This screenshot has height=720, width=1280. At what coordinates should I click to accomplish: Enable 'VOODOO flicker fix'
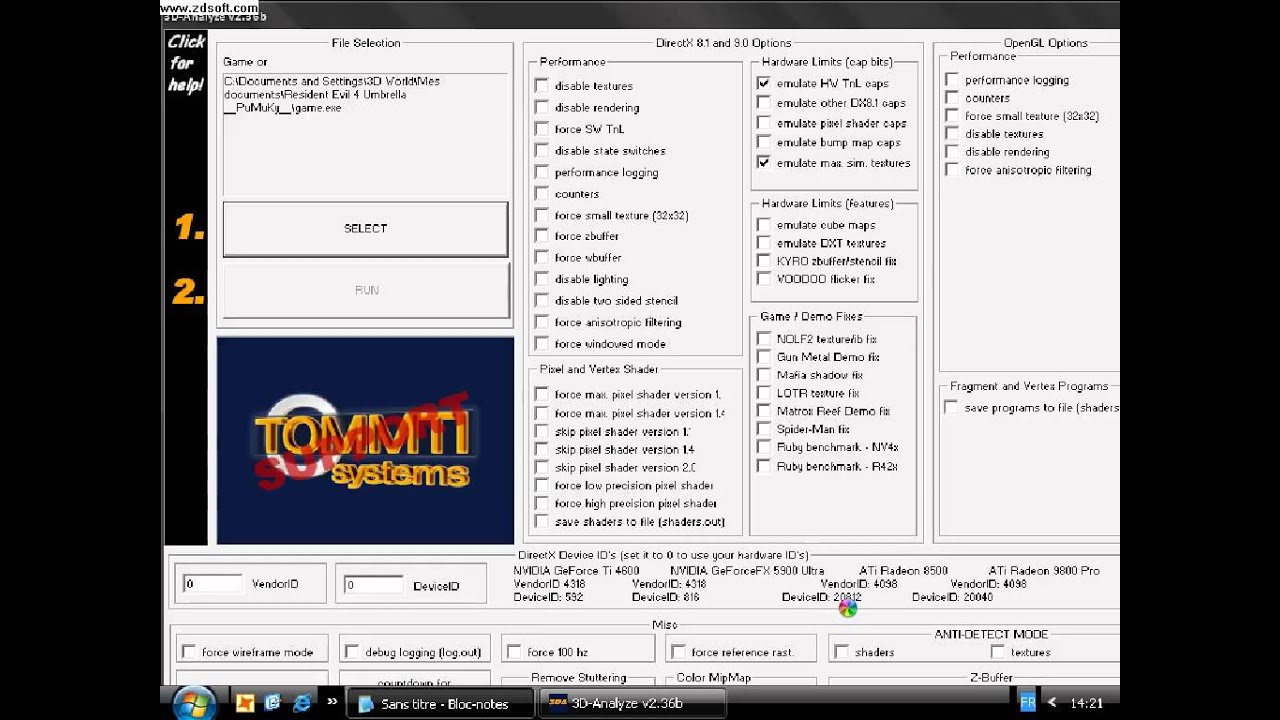point(764,279)
